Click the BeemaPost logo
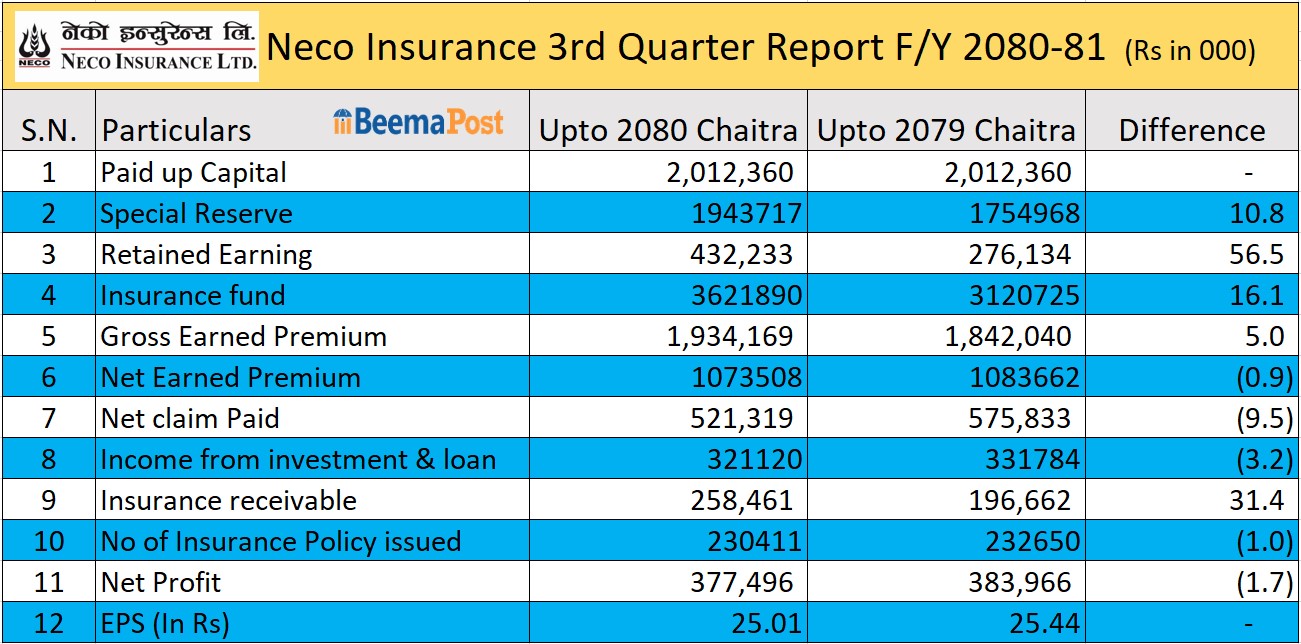The width and height of the screenshot is (1301, 644). (418, 122)
